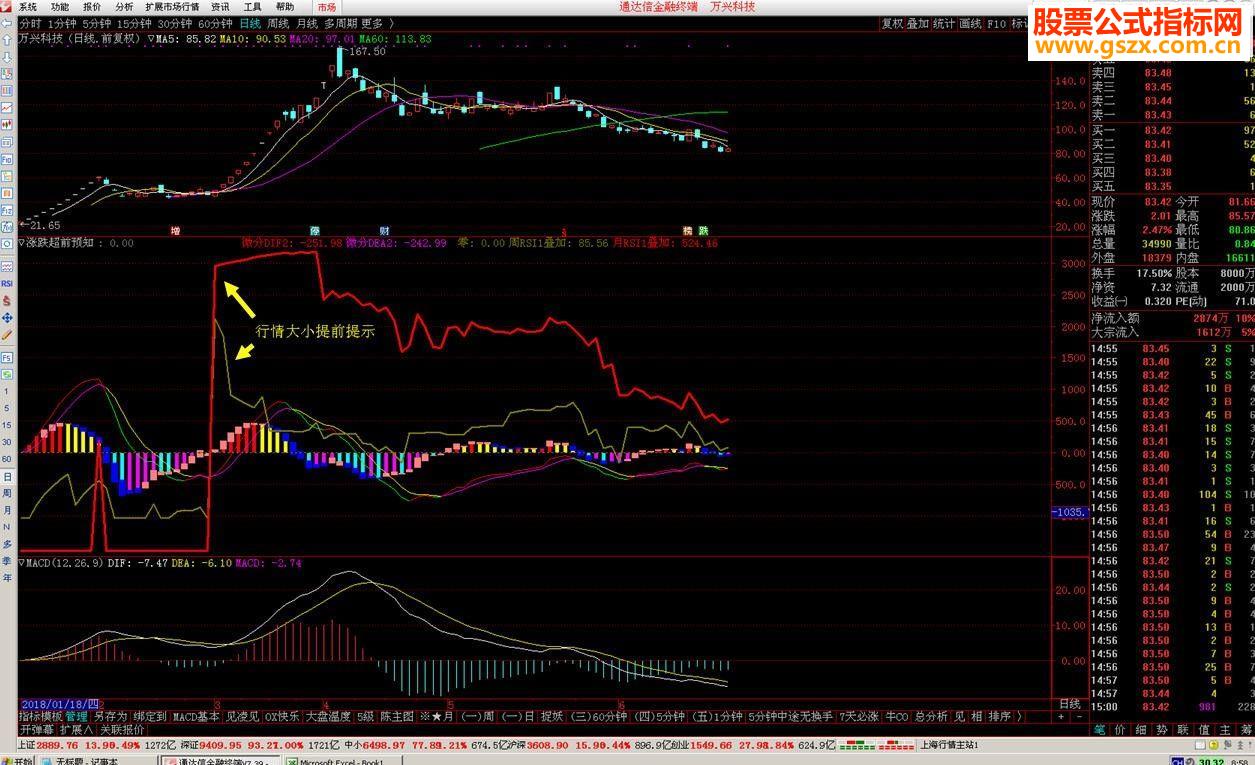Click the minus zoom button below axis
The width and height of the screenshot is (1255, 765).
(1079, 716)
